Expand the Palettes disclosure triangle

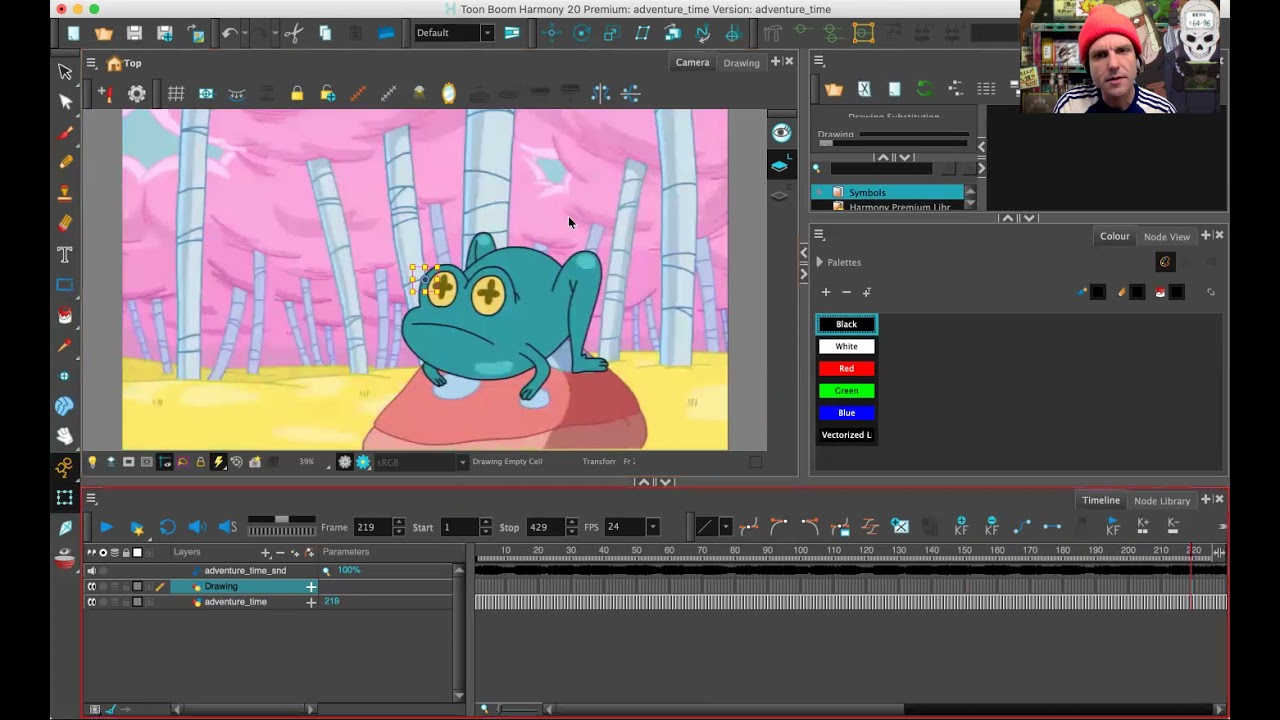pyautogui.click(x=820, y=262)
